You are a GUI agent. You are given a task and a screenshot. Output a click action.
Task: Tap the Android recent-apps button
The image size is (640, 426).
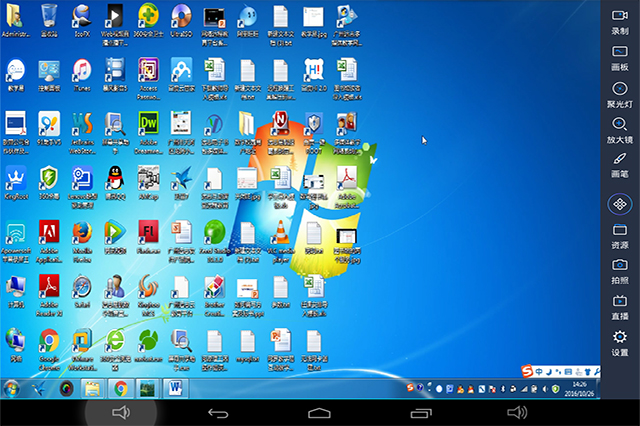click(x=421, y=413)
